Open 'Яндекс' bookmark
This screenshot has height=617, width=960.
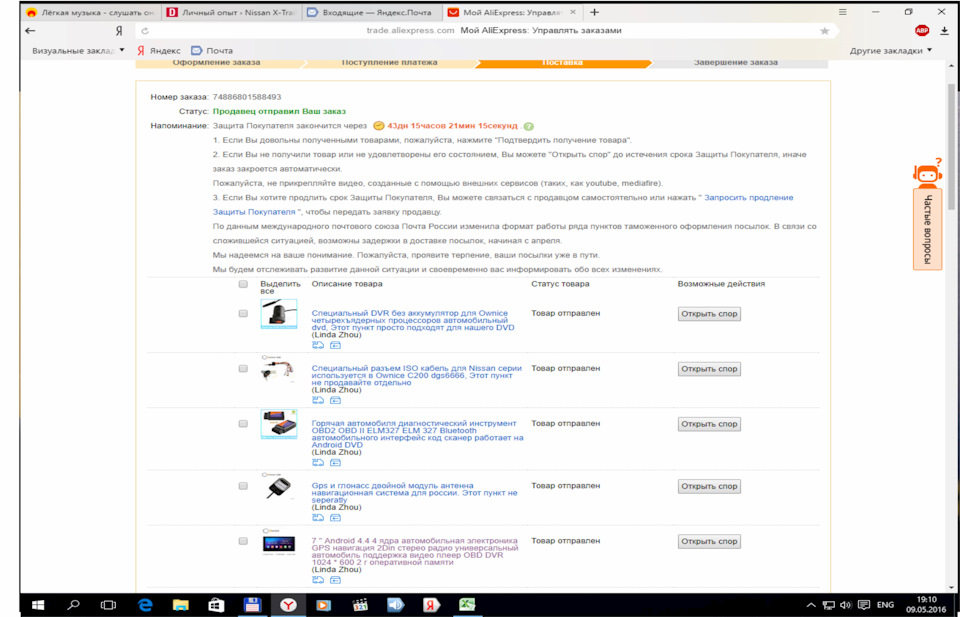tap(159, 51)
